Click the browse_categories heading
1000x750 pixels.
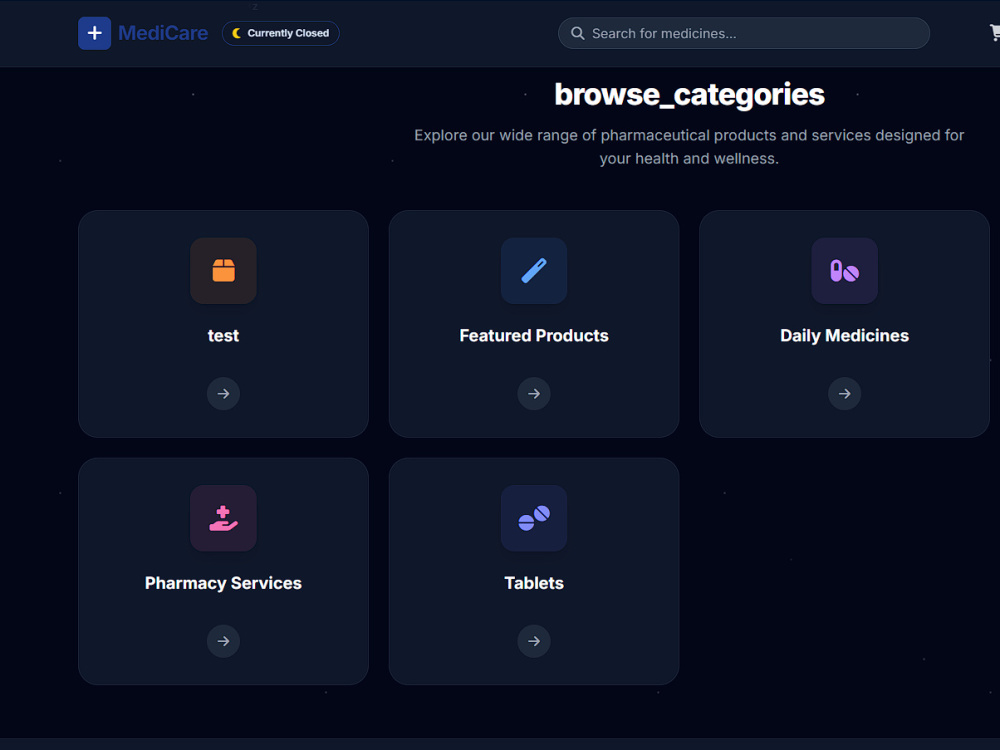[689, 94]
